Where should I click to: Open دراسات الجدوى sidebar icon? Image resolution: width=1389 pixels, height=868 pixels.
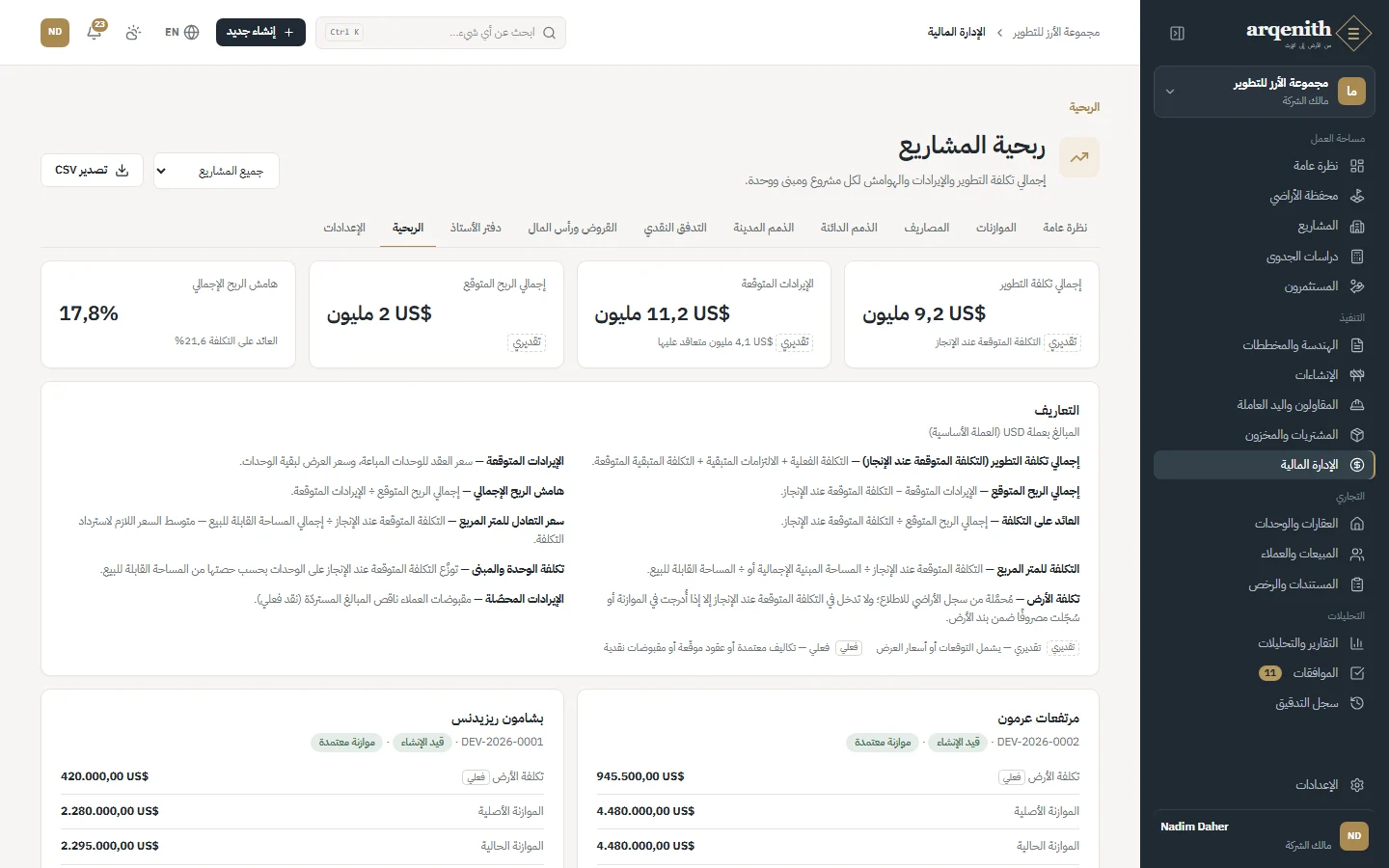point(1357,257)
